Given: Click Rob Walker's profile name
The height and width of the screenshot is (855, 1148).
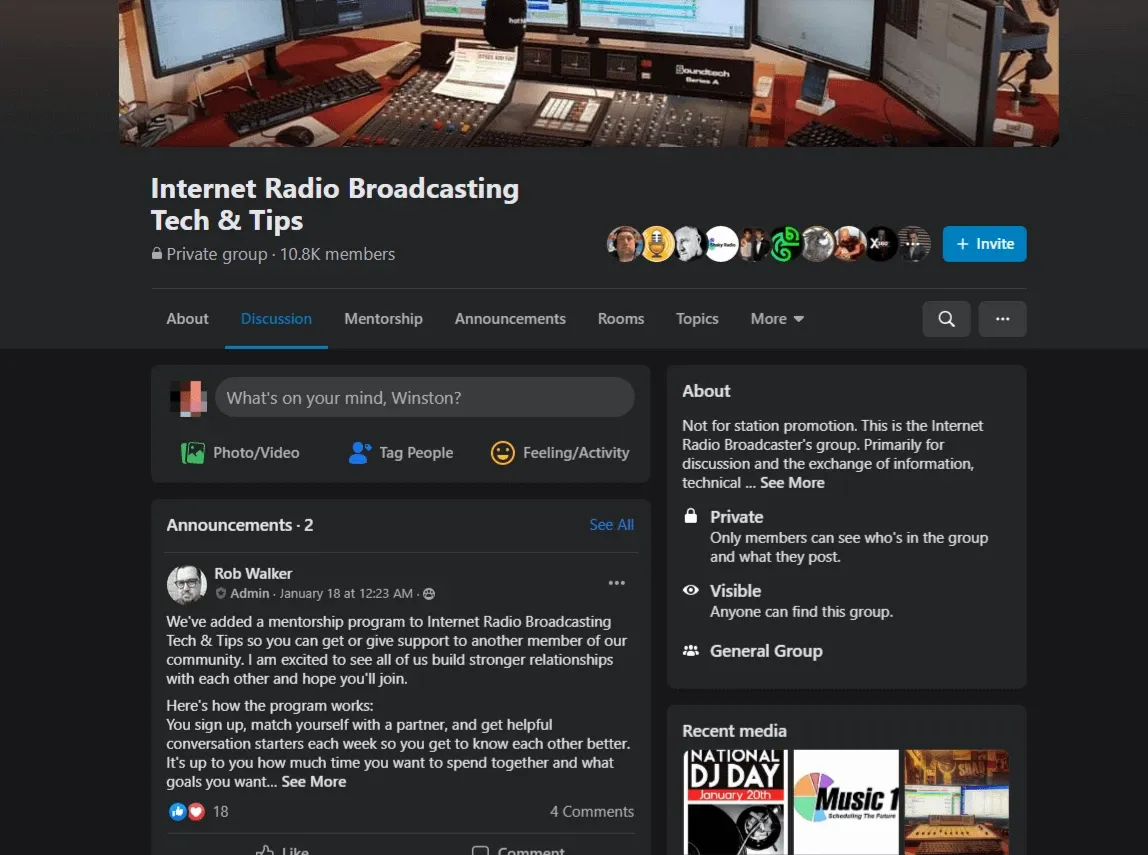Looking at the screenshot, I should (253, 573).
